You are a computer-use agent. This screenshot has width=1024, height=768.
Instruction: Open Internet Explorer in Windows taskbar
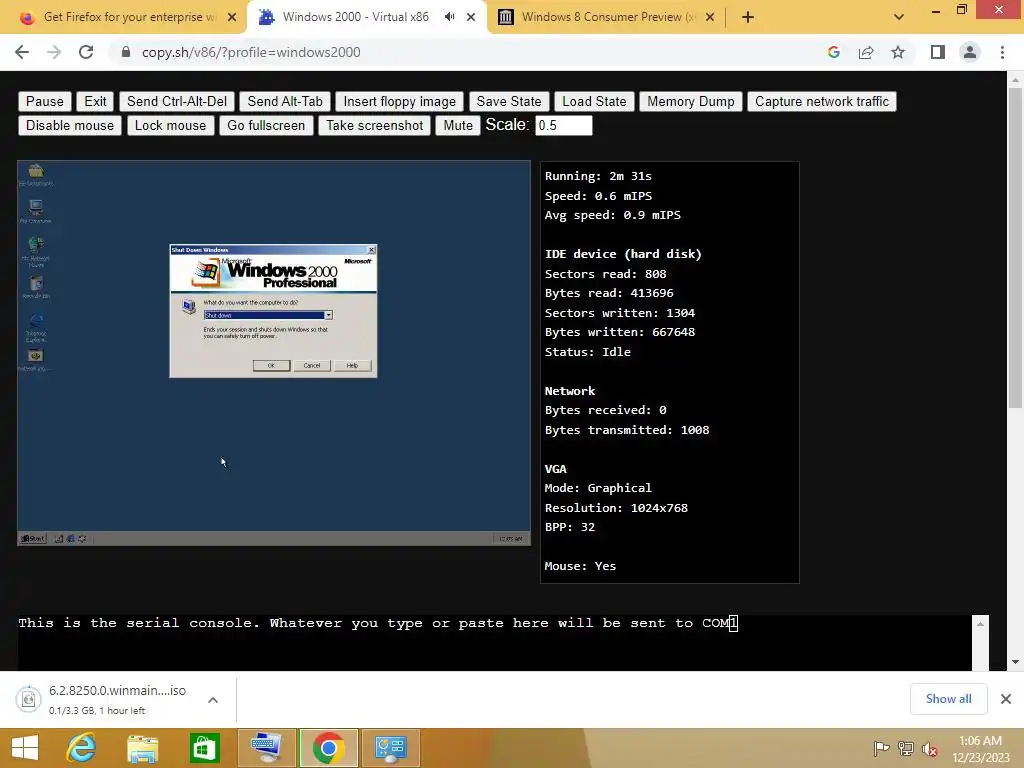[81, 748]
